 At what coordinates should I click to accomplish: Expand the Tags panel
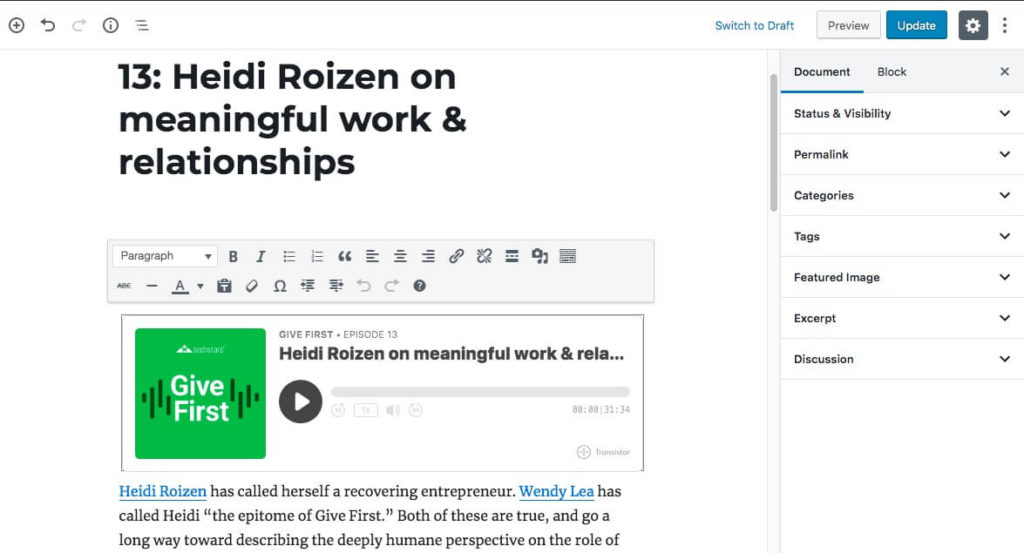(902, 236)
